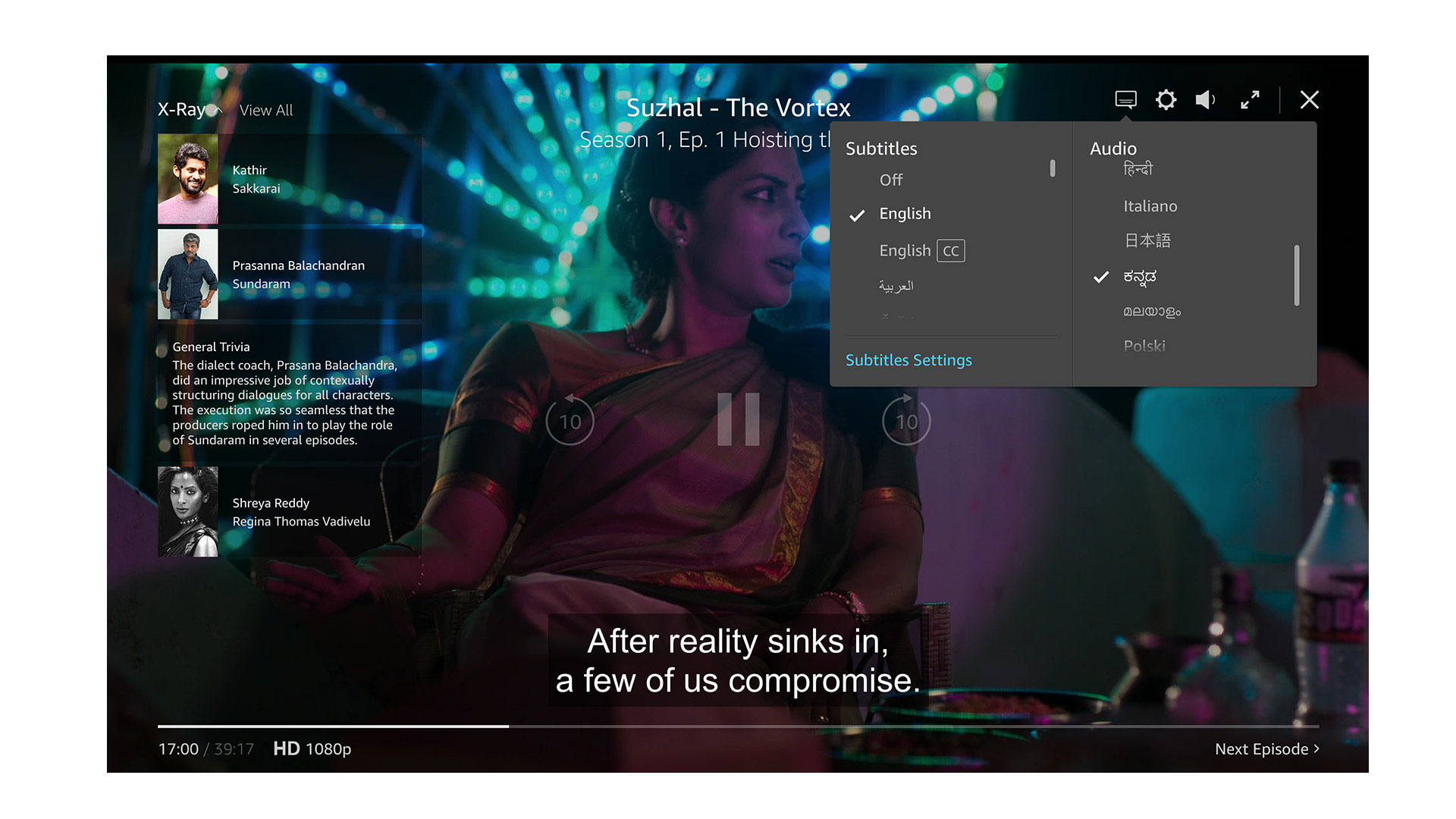Click the audio list scrollbar
Viewport: 1456px width, 819px height.
pyautogui.click(x=1297, y=275)
